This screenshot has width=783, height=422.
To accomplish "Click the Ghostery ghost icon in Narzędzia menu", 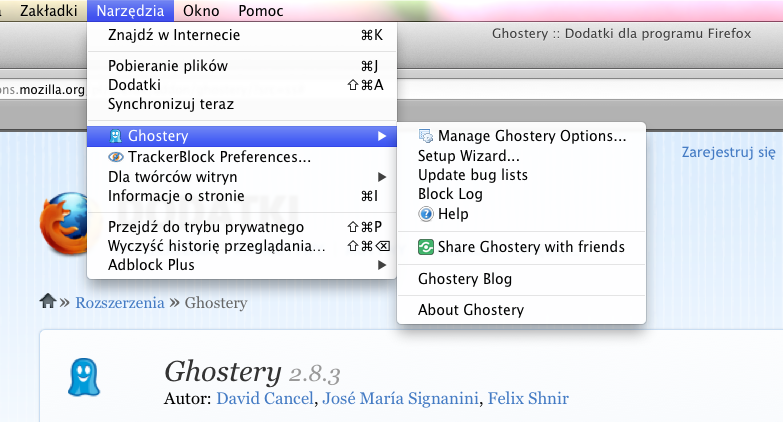I will 117,136.
